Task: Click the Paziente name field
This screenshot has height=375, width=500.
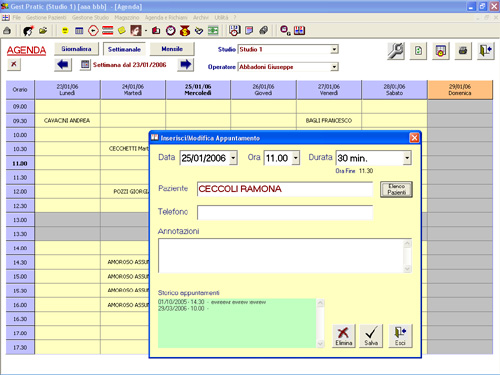Action: (285, 189)
